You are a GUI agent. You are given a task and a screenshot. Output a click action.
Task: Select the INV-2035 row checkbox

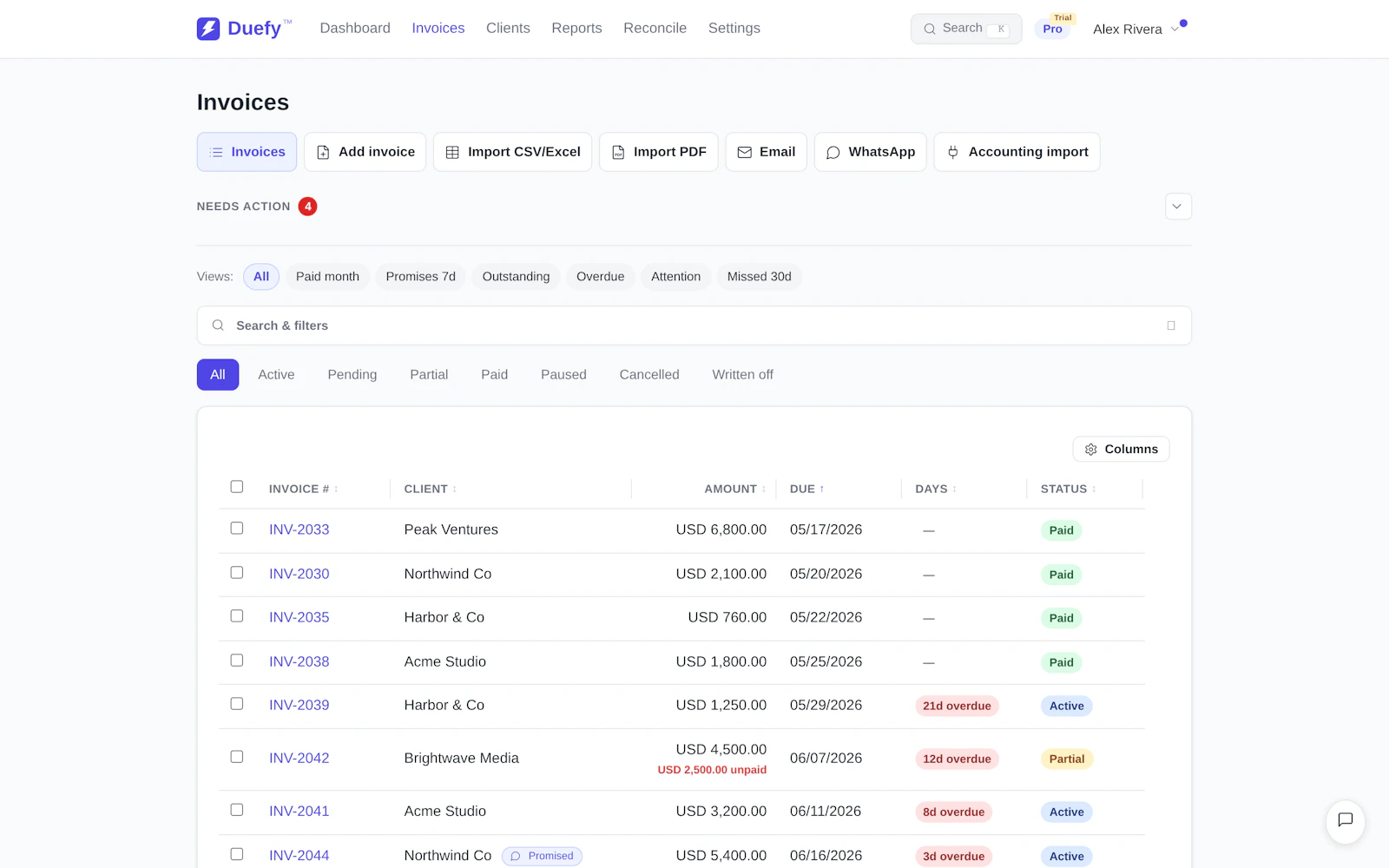click(237, 616)
